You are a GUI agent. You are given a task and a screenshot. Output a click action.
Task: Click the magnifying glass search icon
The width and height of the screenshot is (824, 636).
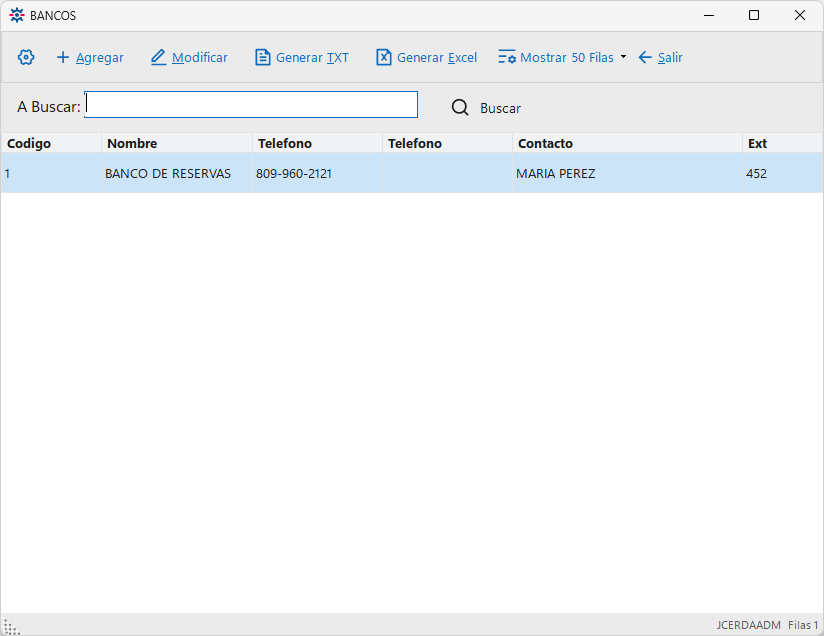(460, 108)
